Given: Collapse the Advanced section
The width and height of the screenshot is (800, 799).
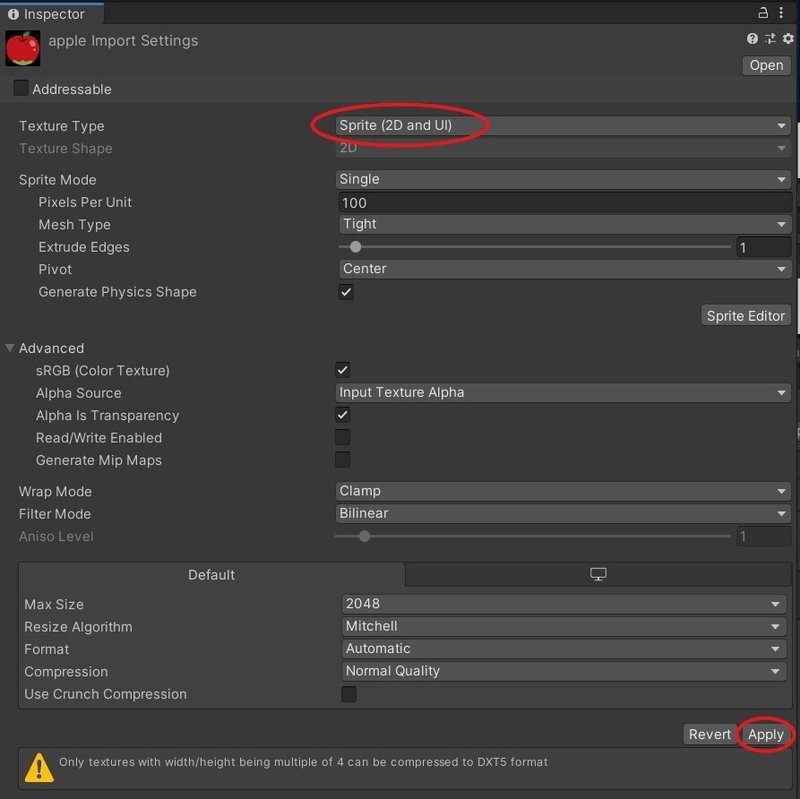Looking at the screenshot, I should click(10, 348).
